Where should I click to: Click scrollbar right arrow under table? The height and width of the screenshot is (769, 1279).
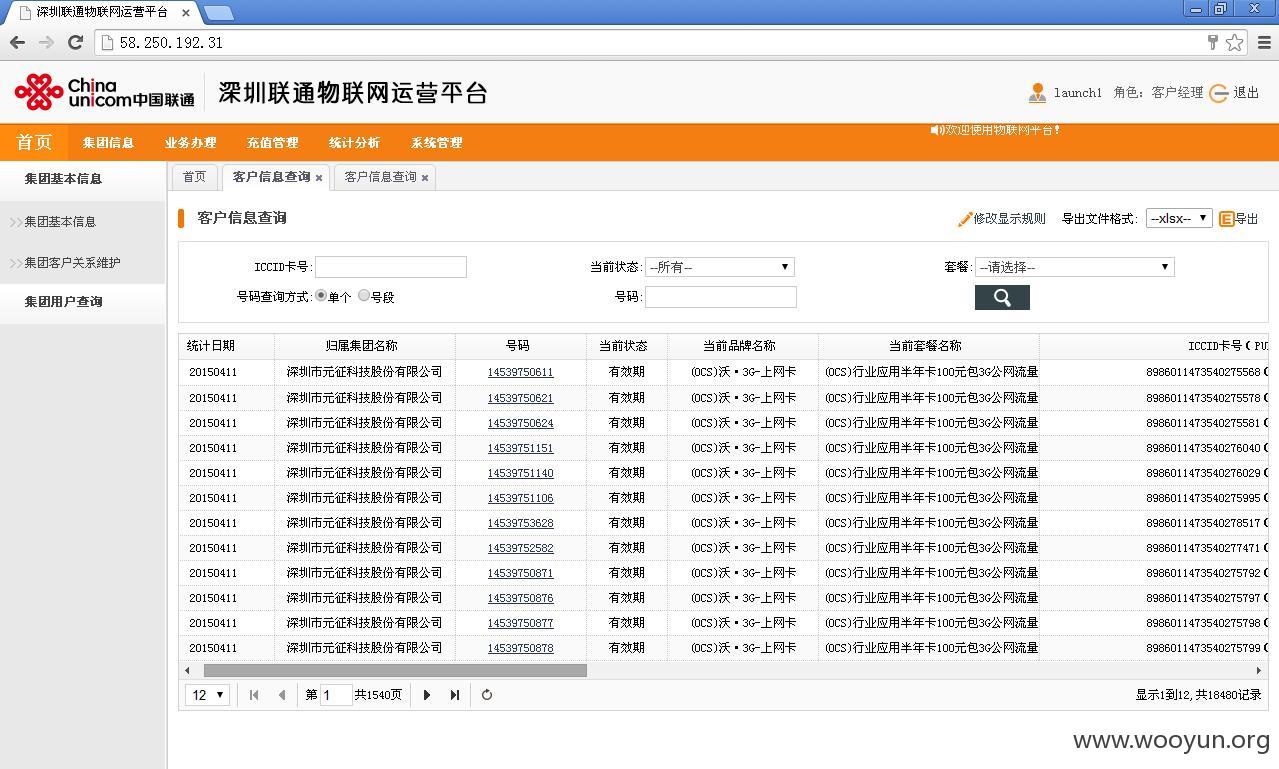point(1259,671)
